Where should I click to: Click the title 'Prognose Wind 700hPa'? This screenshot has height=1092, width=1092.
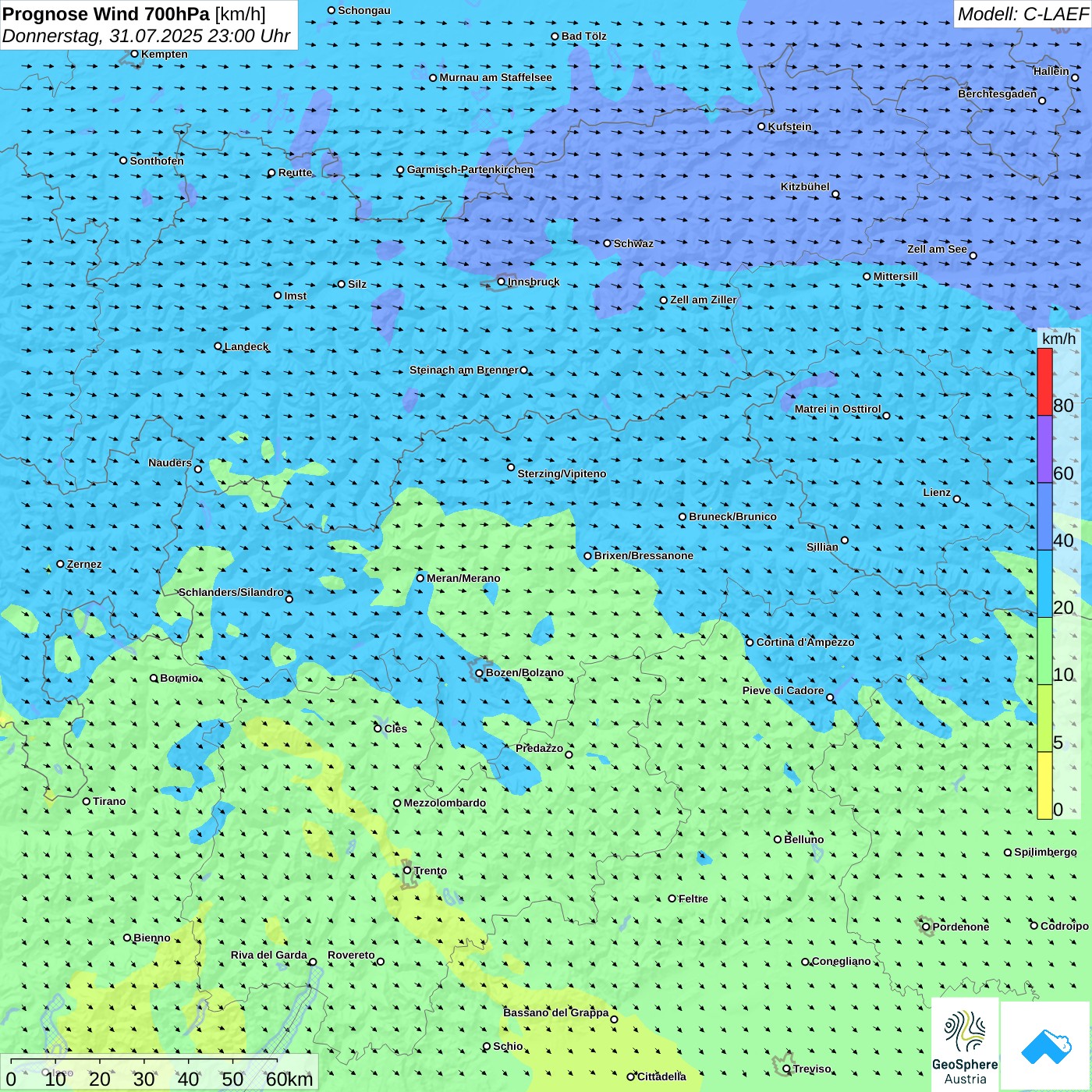106,14
